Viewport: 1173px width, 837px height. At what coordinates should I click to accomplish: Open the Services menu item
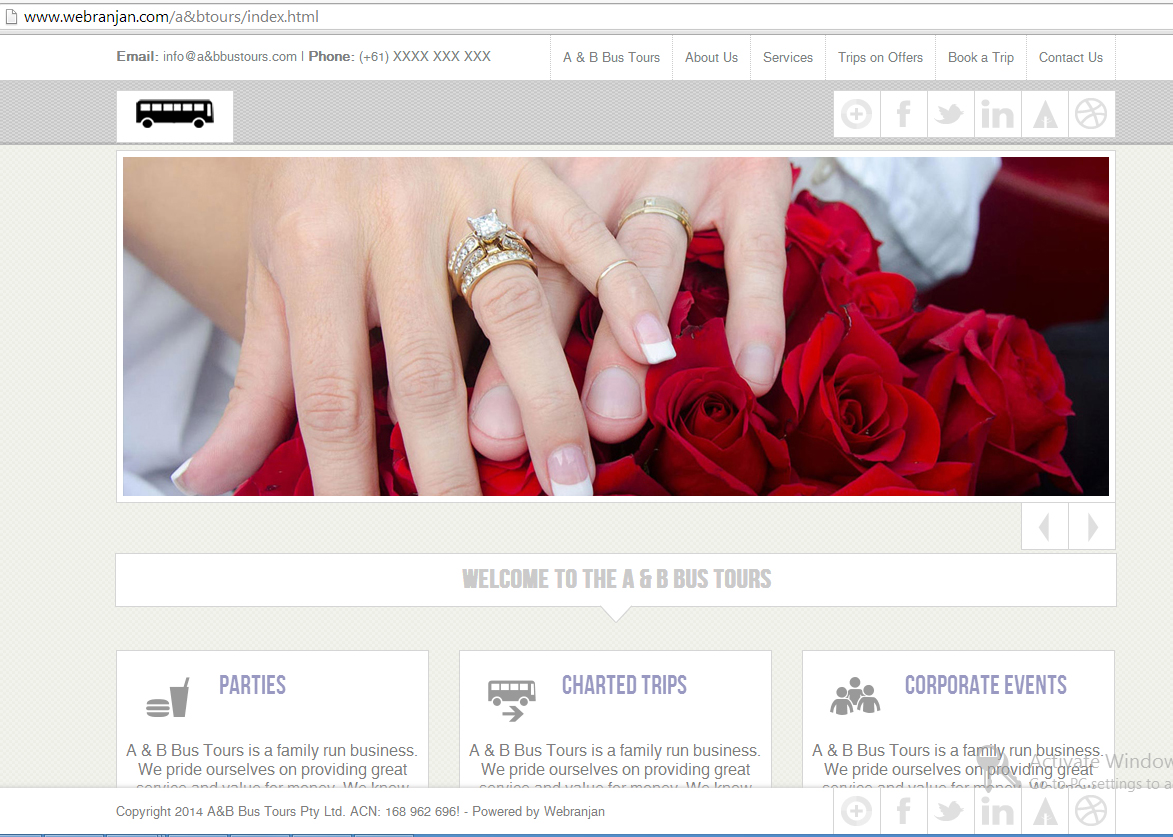788,58
